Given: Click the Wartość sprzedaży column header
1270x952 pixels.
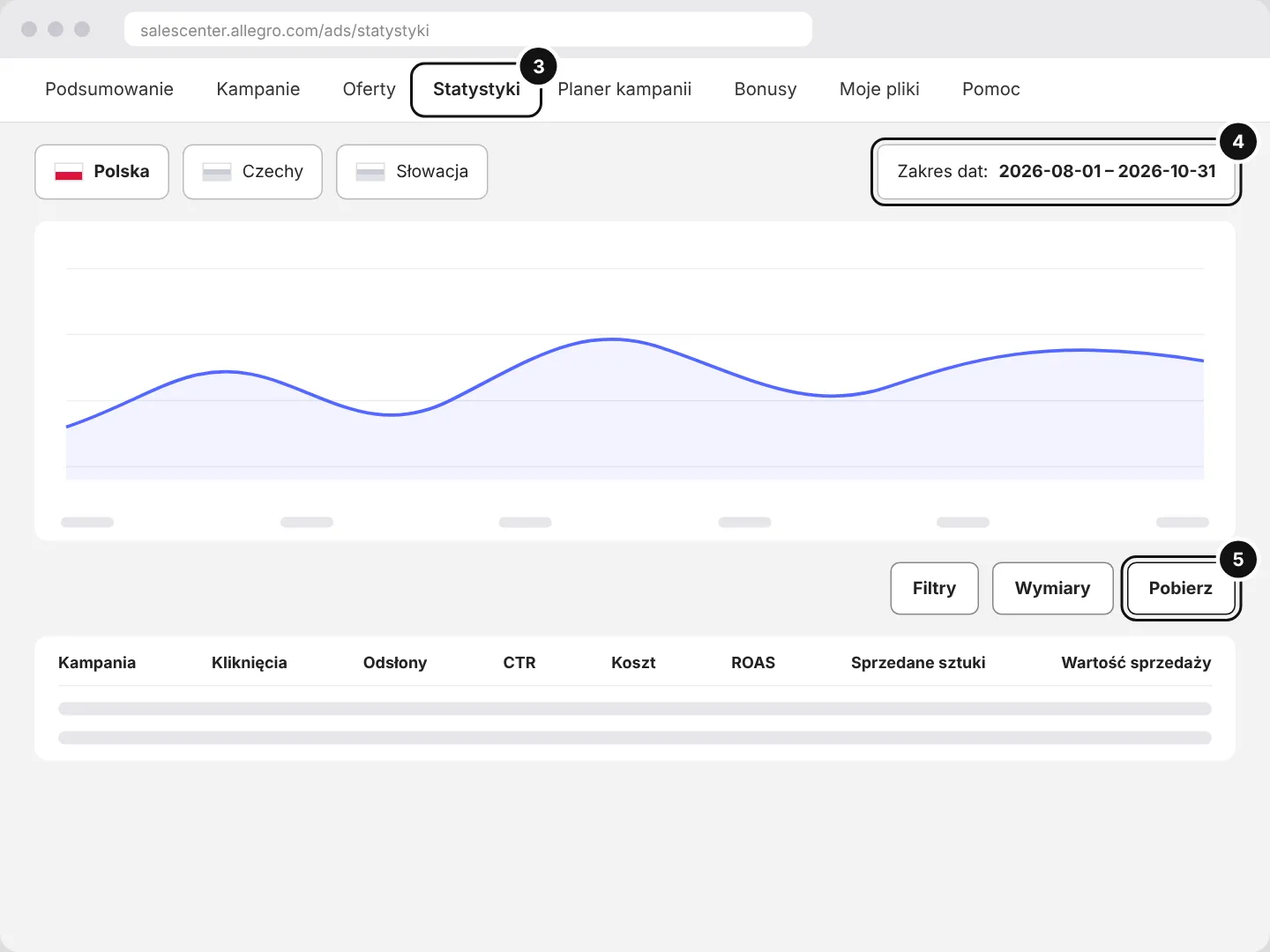Looking at the screenshot, I should [1136, 663].
